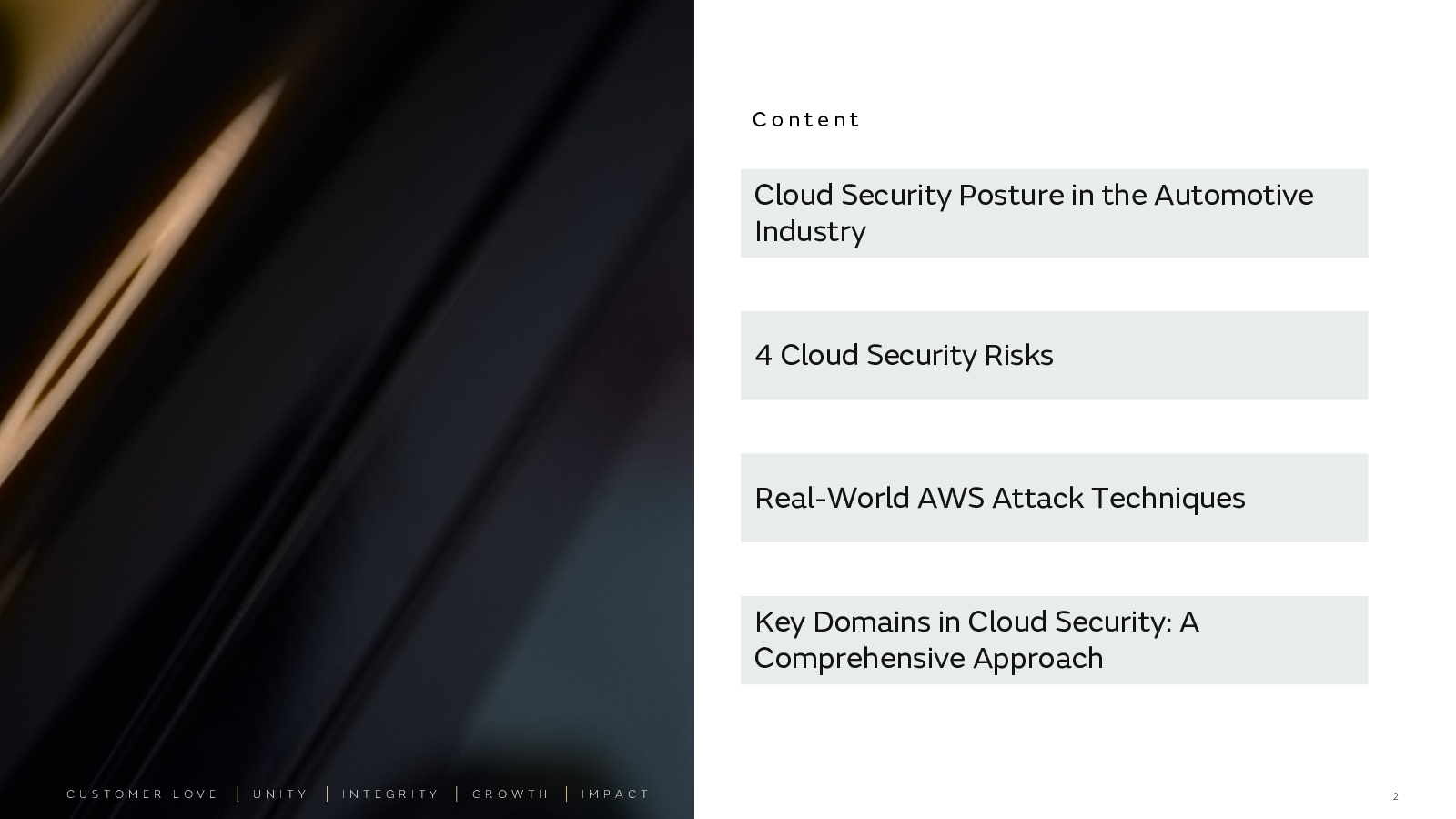Viewport: 1456px width, 819px height.
Task: Select the '4 Cloud Security Risks' box
Action: pyautogui.click(x=1054, y=356)
